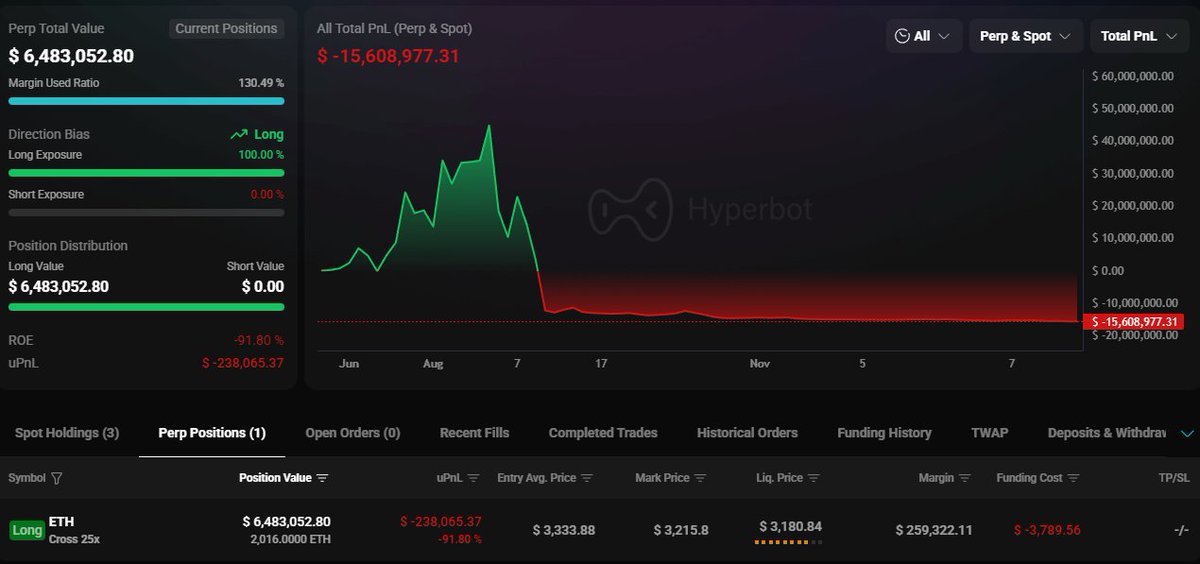Click the Nov label on chart axis
The image size is (1200, 564).
tap(760, 364)
